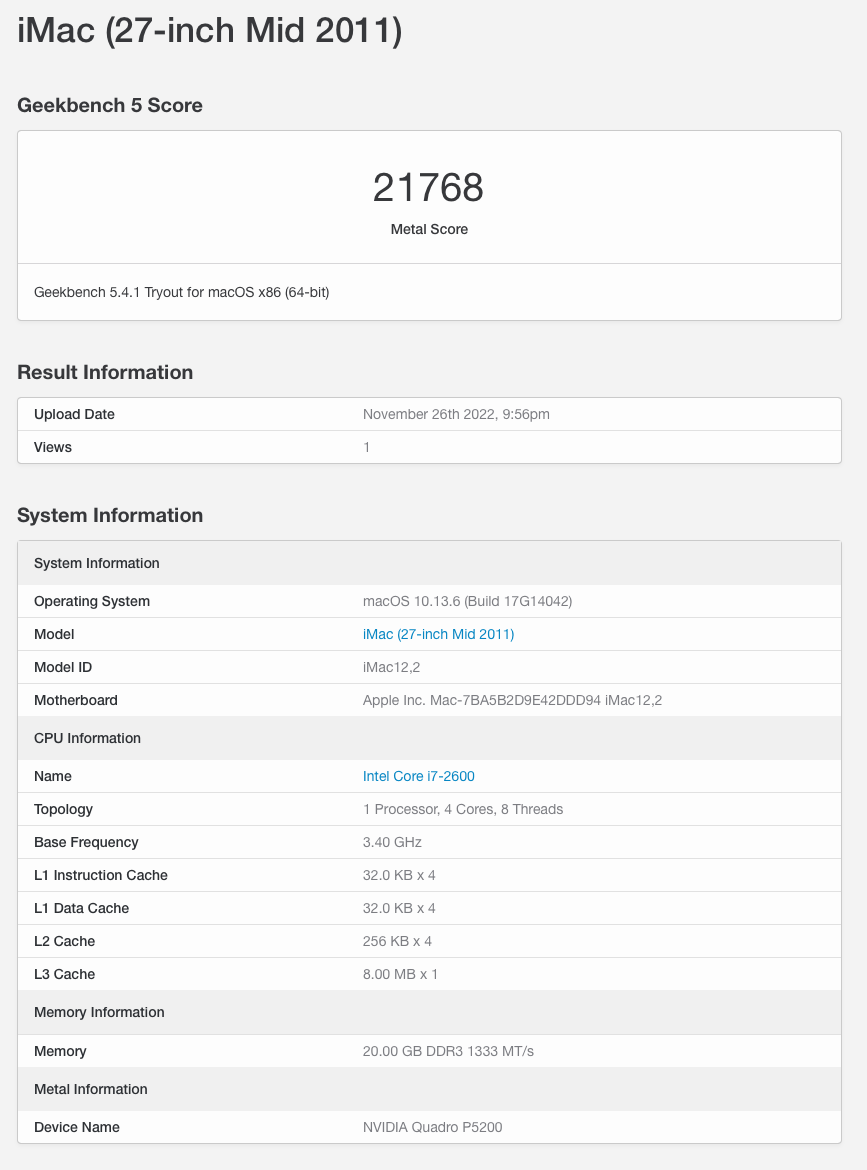Click the Upload Date label
Image resolution: width=867 pixels, height=1170 pixels.
[74, 414]
